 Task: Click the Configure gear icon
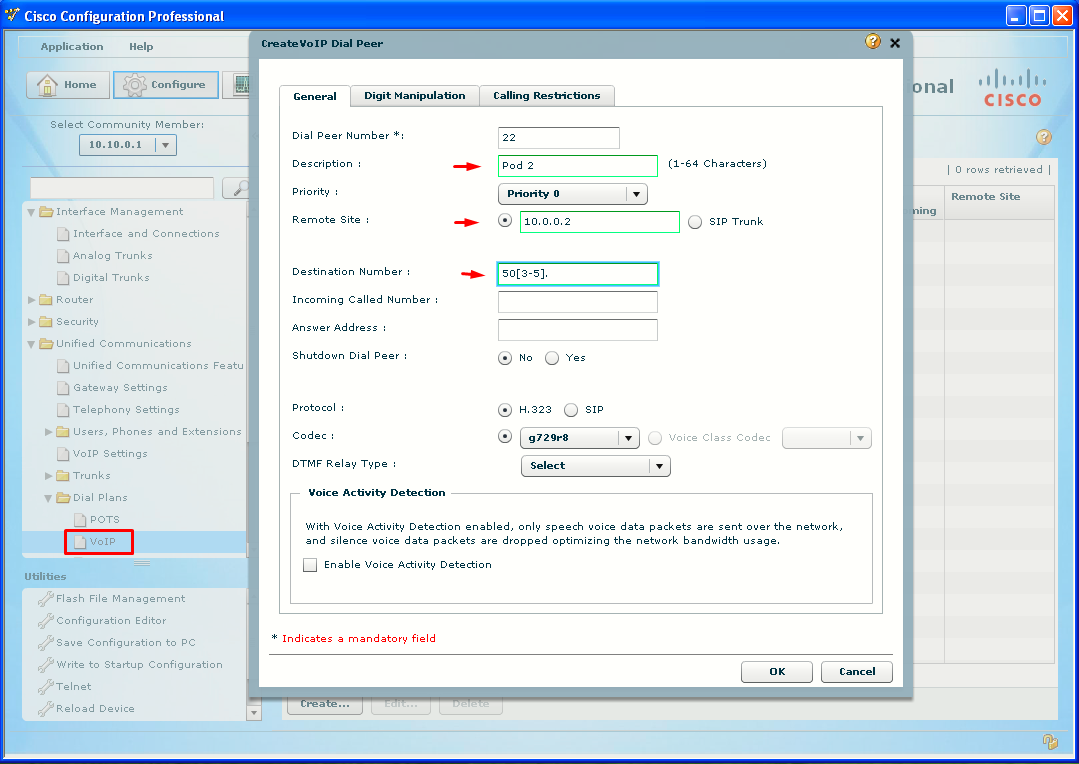coord(134,85)
